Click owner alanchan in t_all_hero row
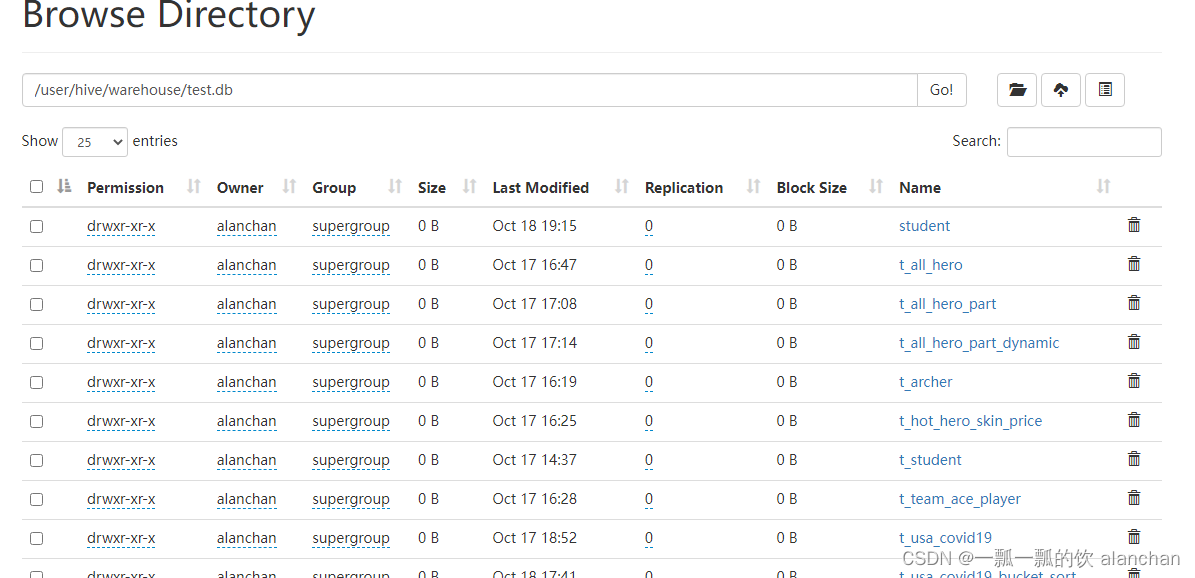 click(x=246, y=265)
